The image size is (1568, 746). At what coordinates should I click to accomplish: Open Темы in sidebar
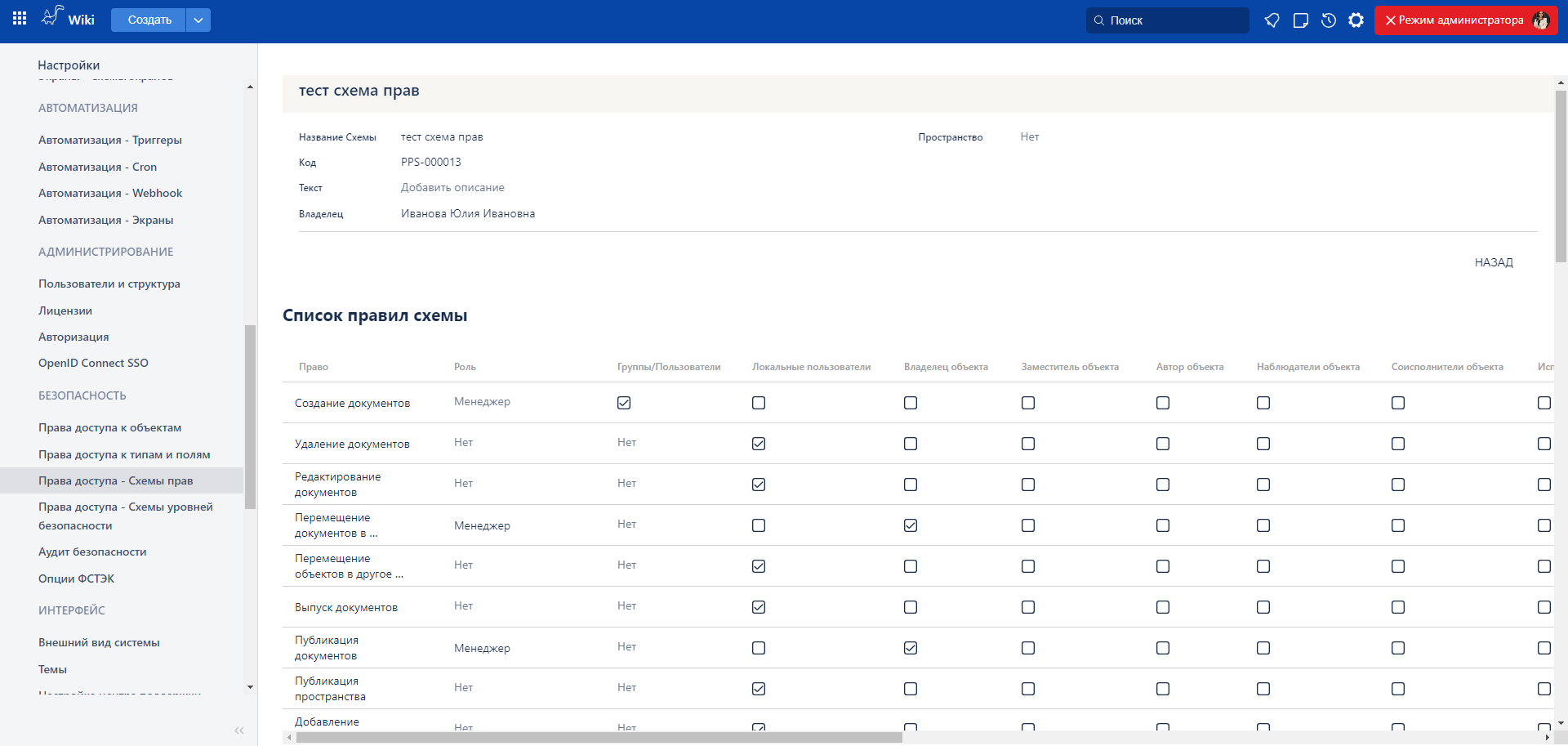pos(52,669)
